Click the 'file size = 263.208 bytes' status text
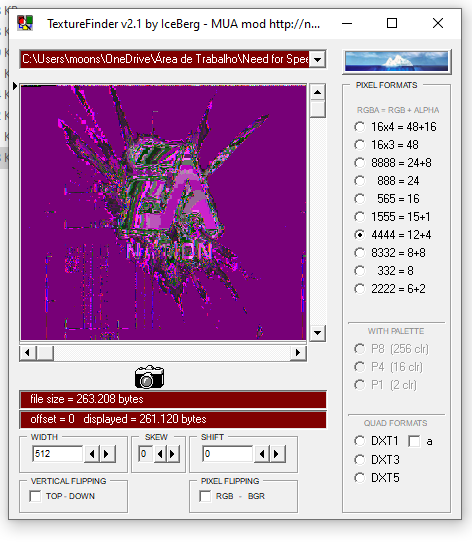Image resolution: width=472 pixels, height=543 pixels. coord(87,399)
